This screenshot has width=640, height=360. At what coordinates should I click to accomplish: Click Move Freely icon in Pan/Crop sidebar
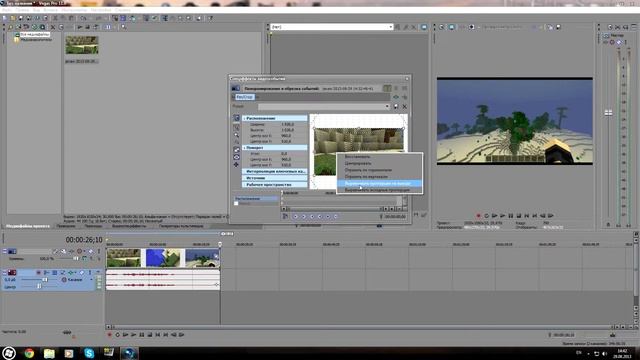tap(236, 164)
